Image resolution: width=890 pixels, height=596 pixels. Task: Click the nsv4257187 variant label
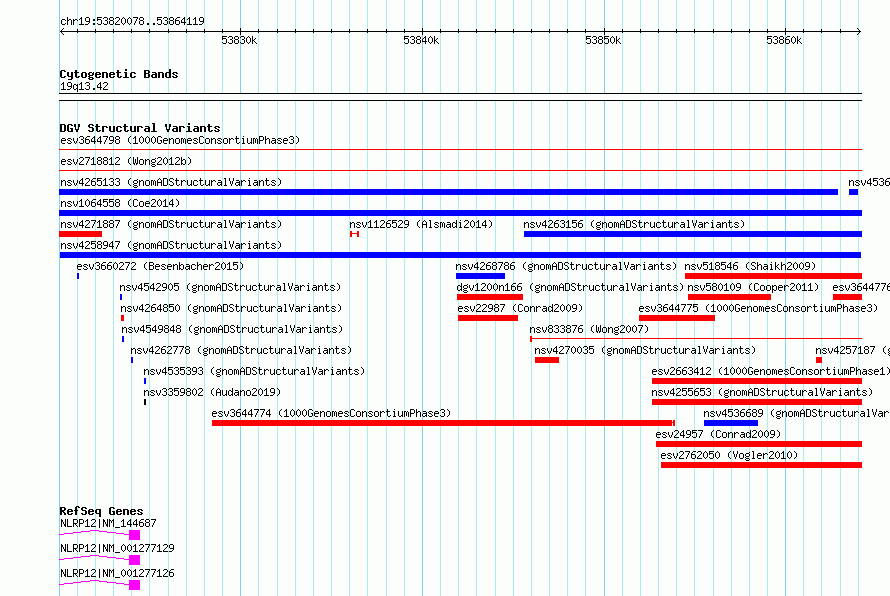tap(853, 350)
